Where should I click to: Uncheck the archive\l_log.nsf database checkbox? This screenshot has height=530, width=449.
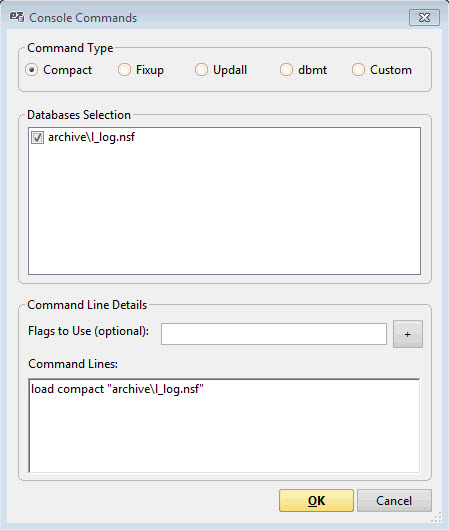point(37,138)
